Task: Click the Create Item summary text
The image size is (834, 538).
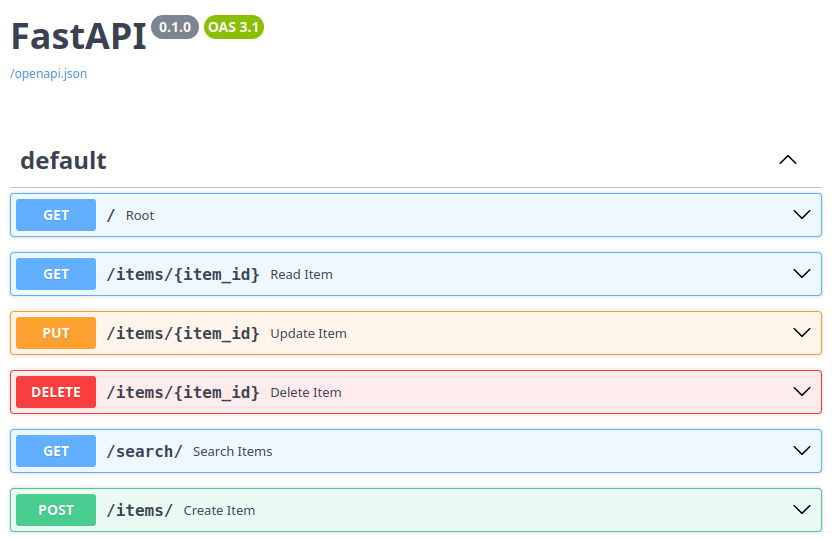Action: click(219, 511)
